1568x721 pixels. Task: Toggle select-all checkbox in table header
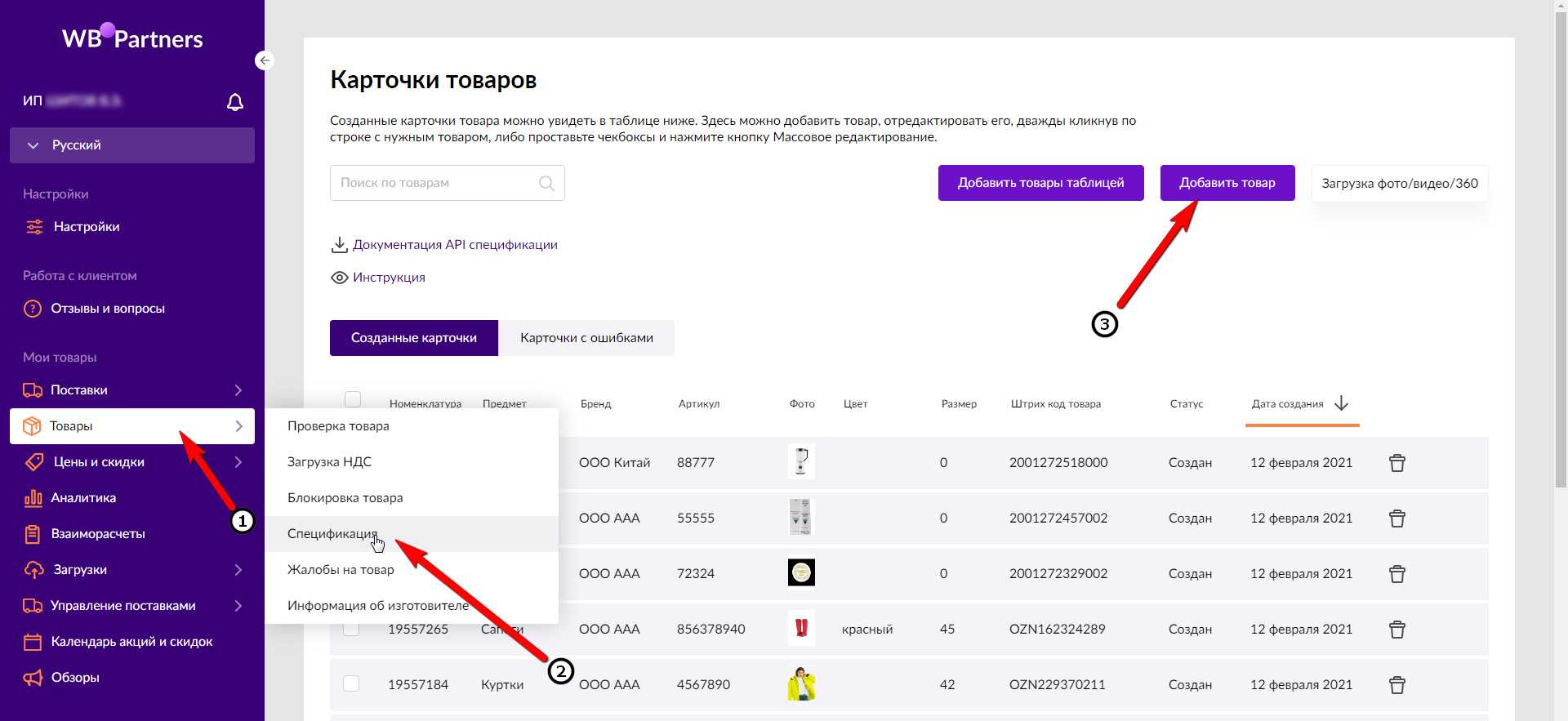353,399
